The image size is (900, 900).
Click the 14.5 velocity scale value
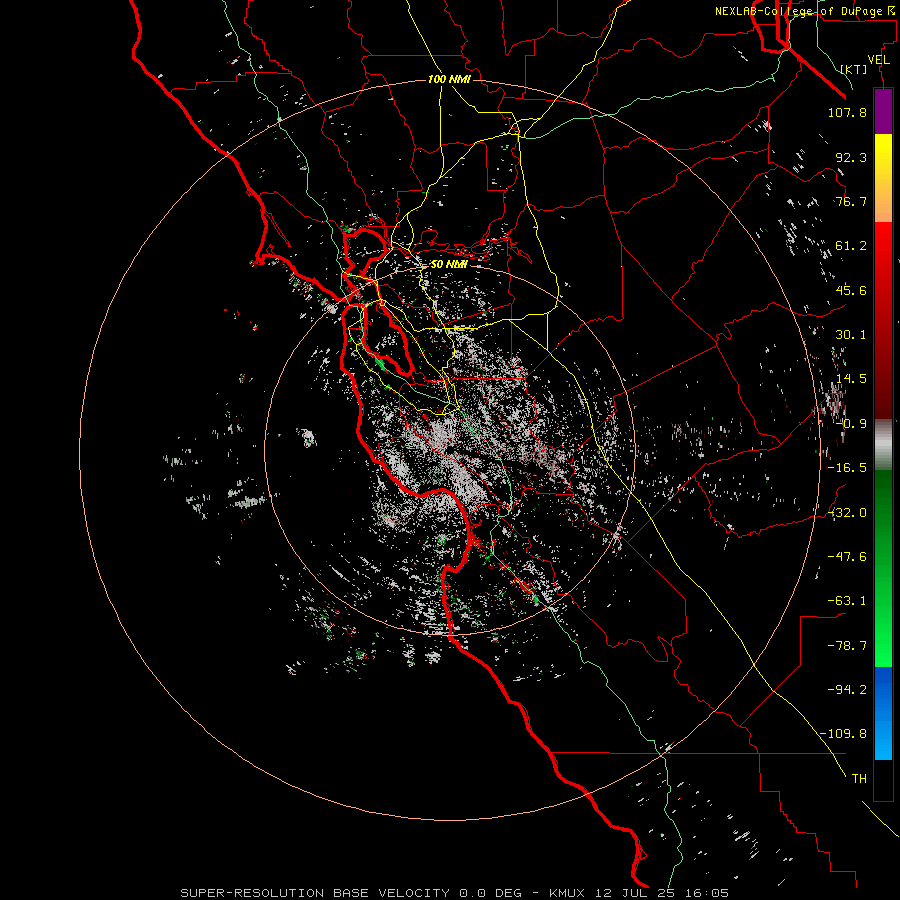pos(851,379)
